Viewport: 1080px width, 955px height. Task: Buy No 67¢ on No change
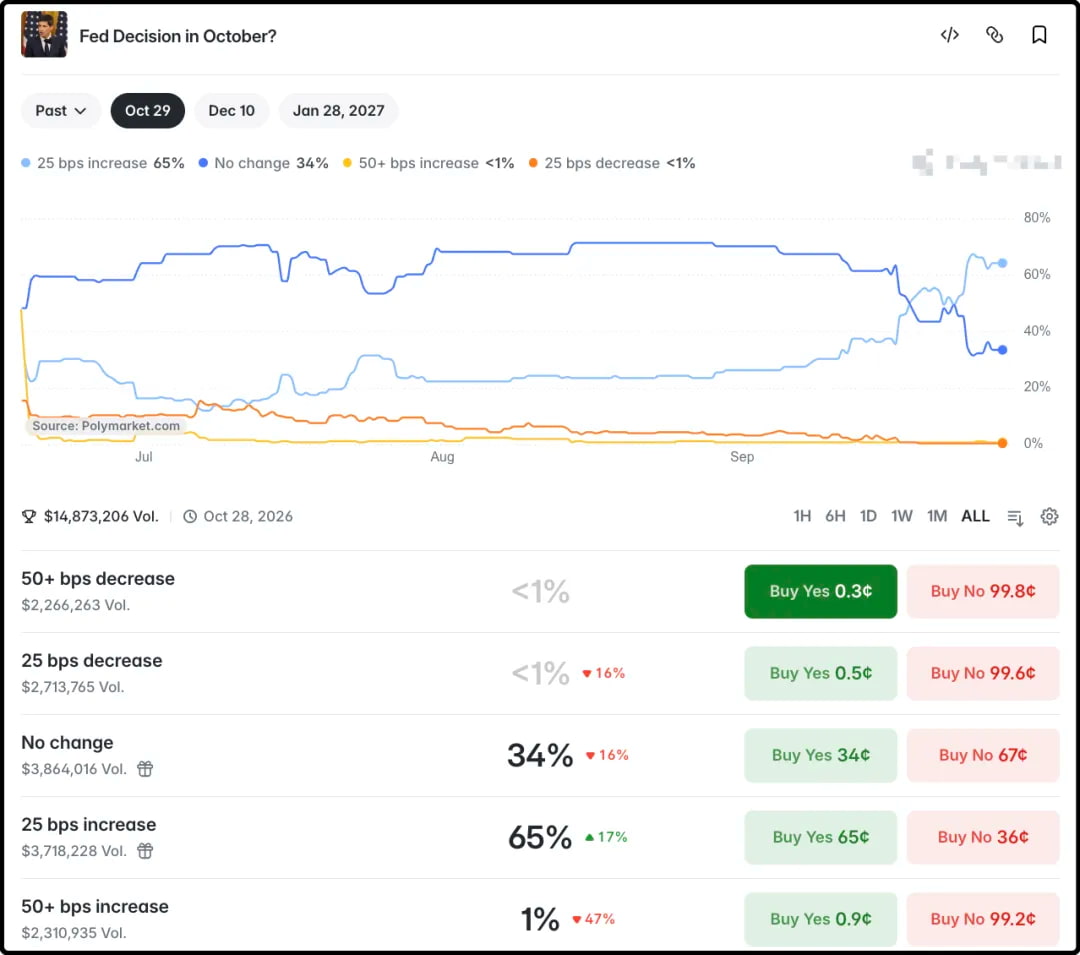tap(983, 755)
